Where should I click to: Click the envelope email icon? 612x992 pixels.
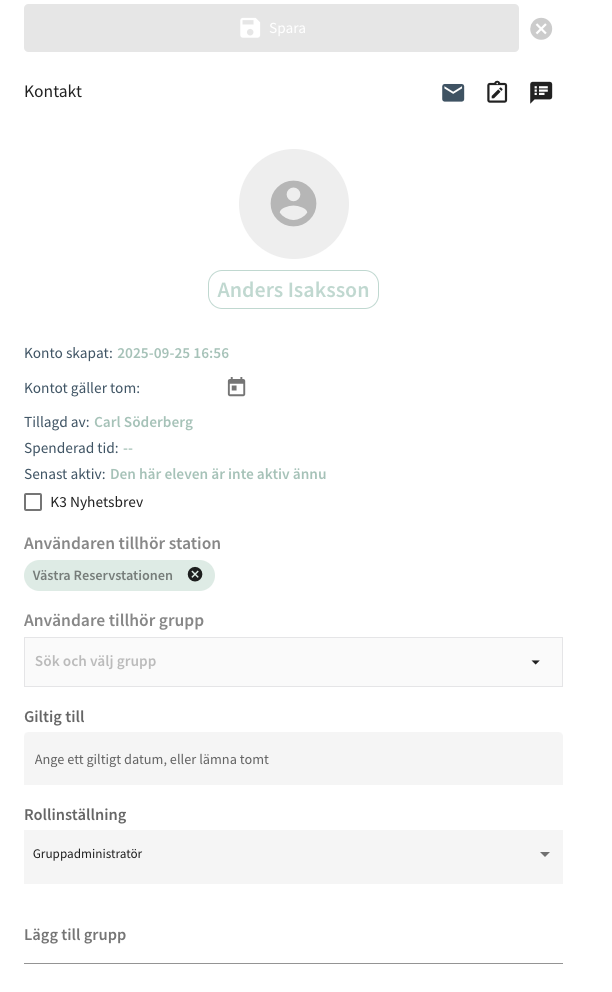click(x=453, y=93)
